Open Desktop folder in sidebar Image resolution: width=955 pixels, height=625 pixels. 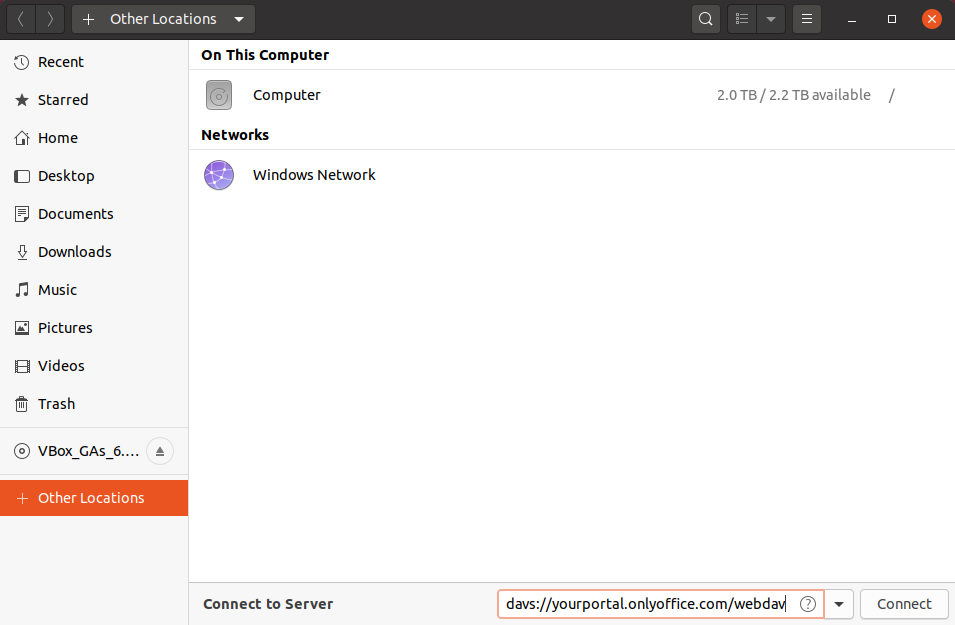click(94, 176)
